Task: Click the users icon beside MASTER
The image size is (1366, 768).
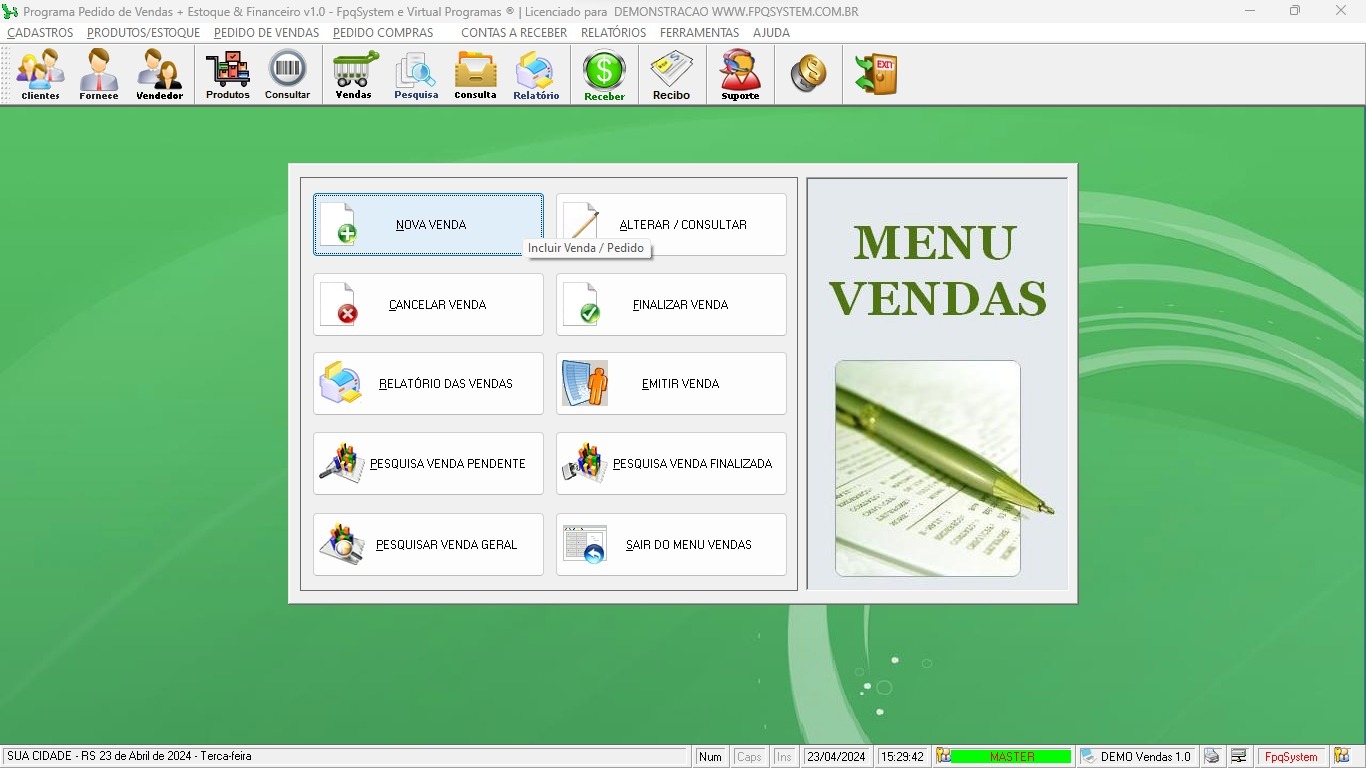Action: tap(943, 757)
